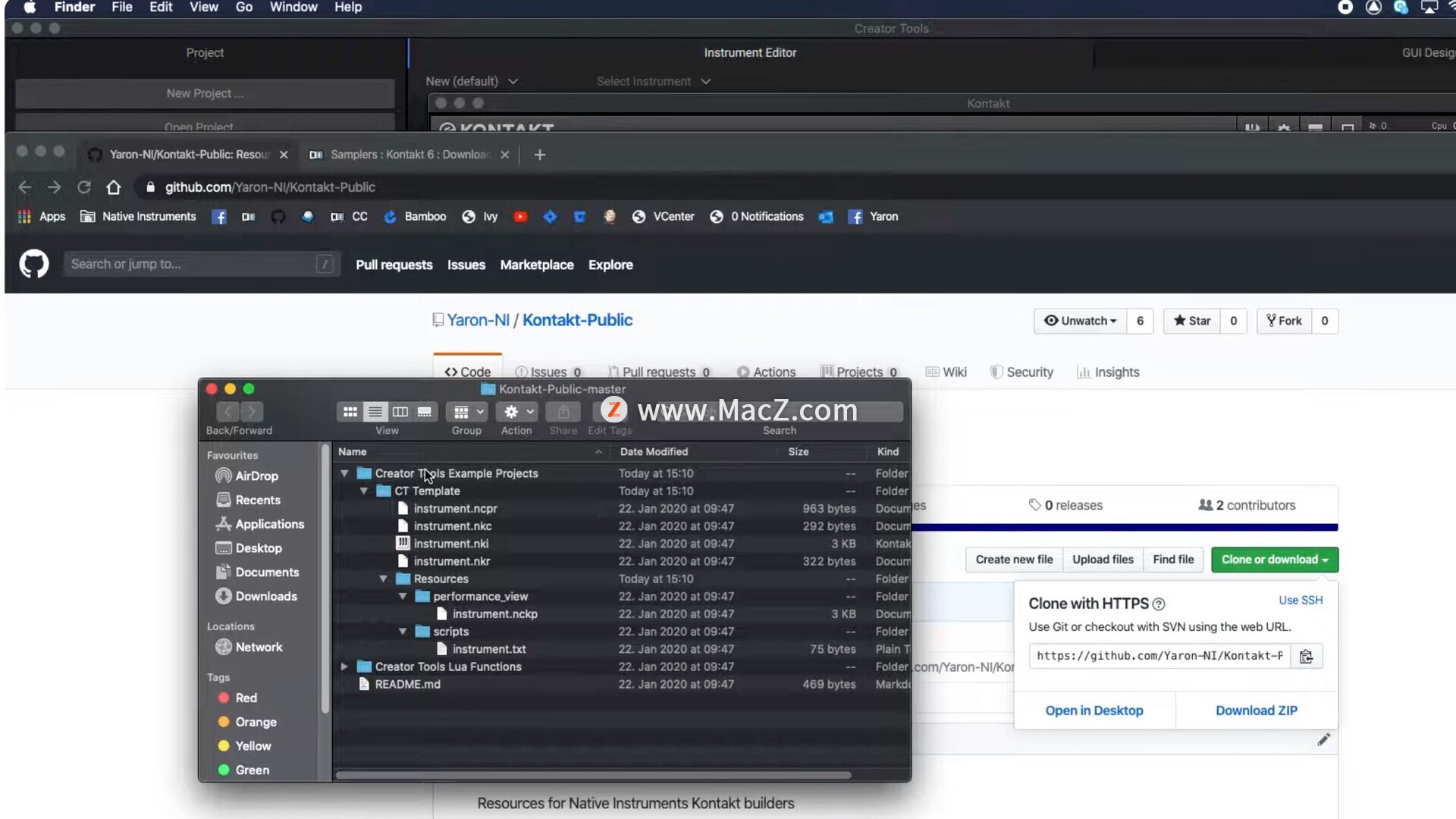
Task: Open the YouTube bookmark icon
Action: pyautogui.click(x=520, y=217)
